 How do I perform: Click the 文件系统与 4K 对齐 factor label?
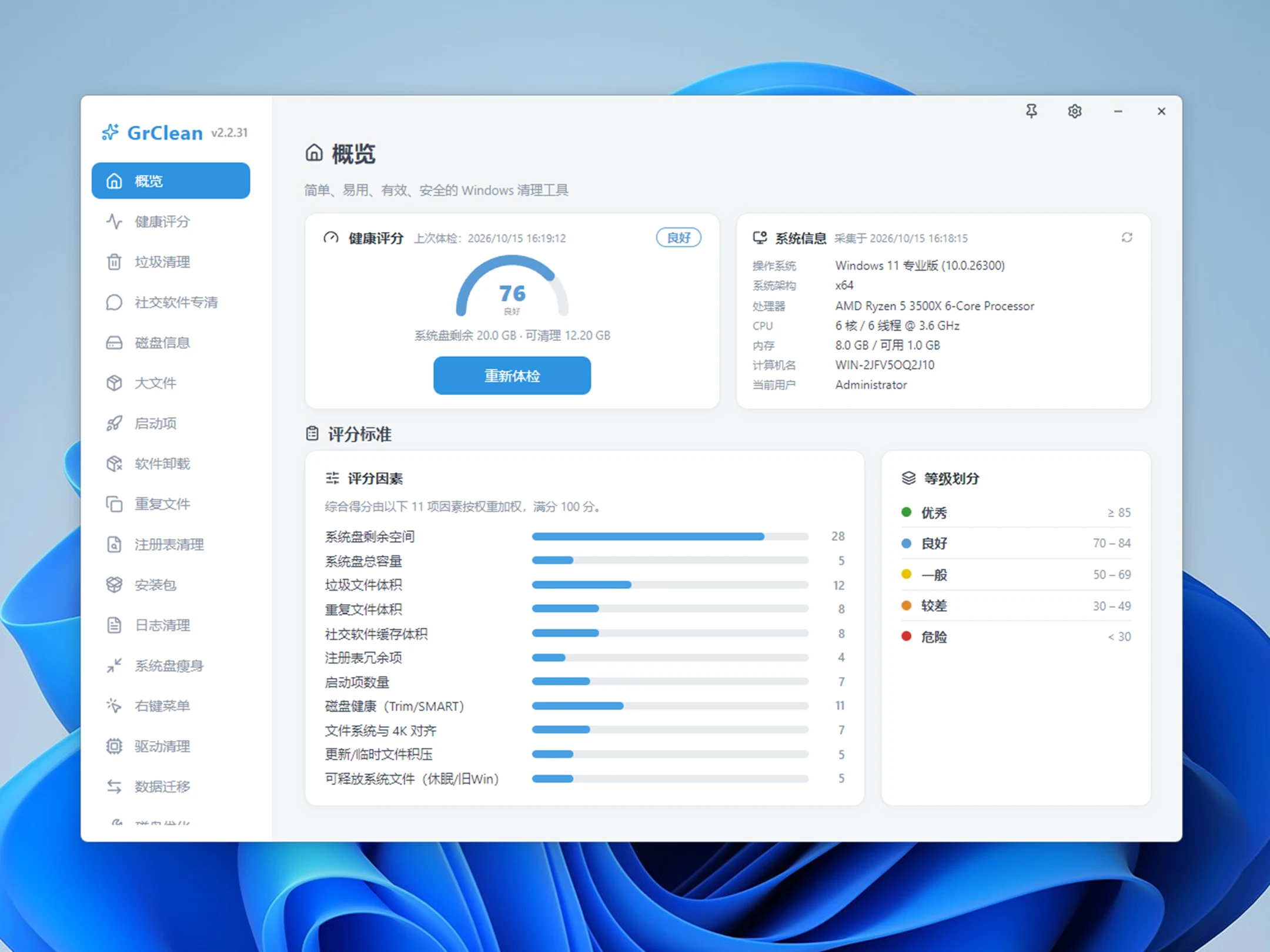pyautogui.click(x=380, y=730)
